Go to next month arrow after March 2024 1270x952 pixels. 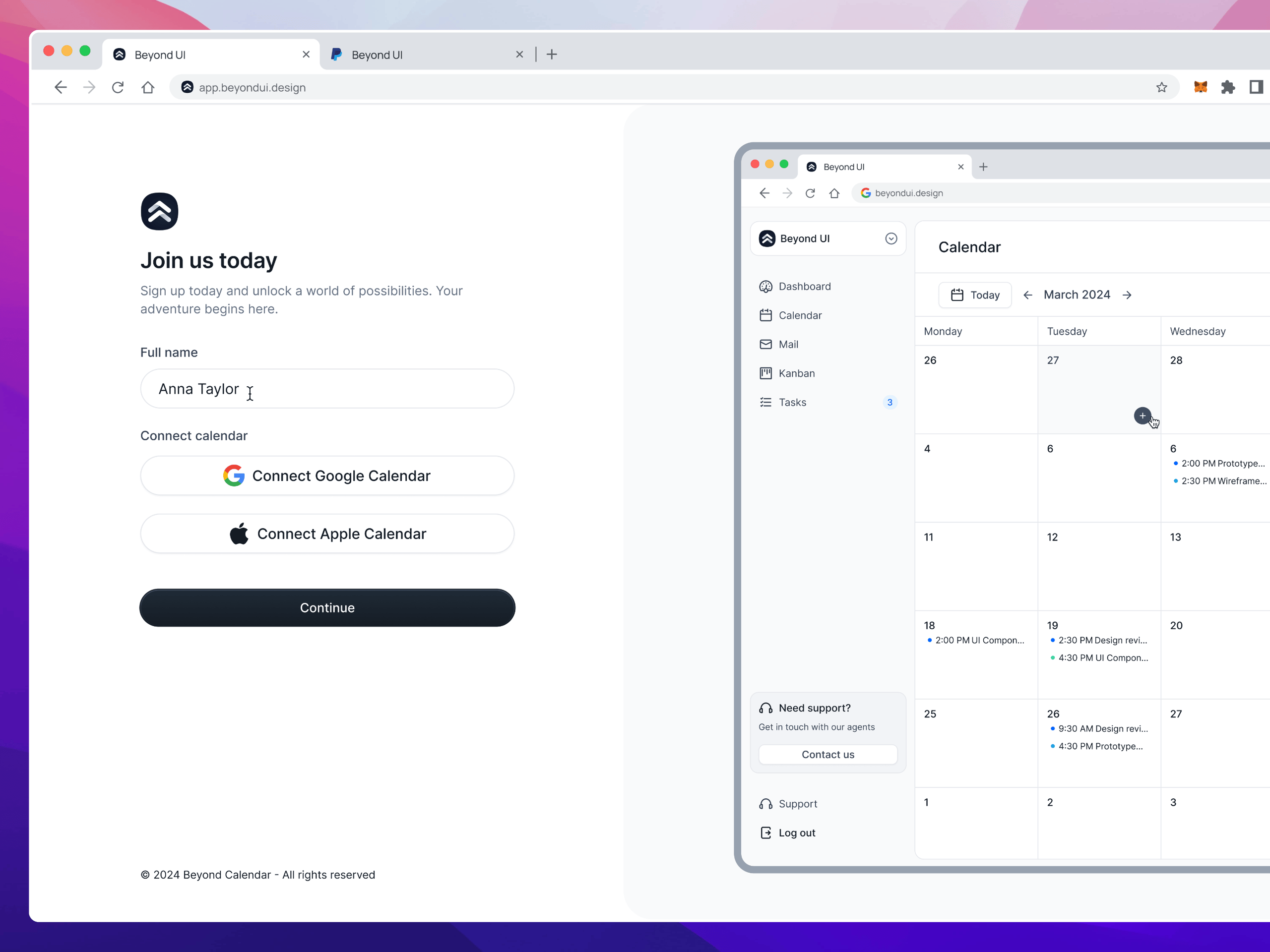click(x=1127, y=295)
